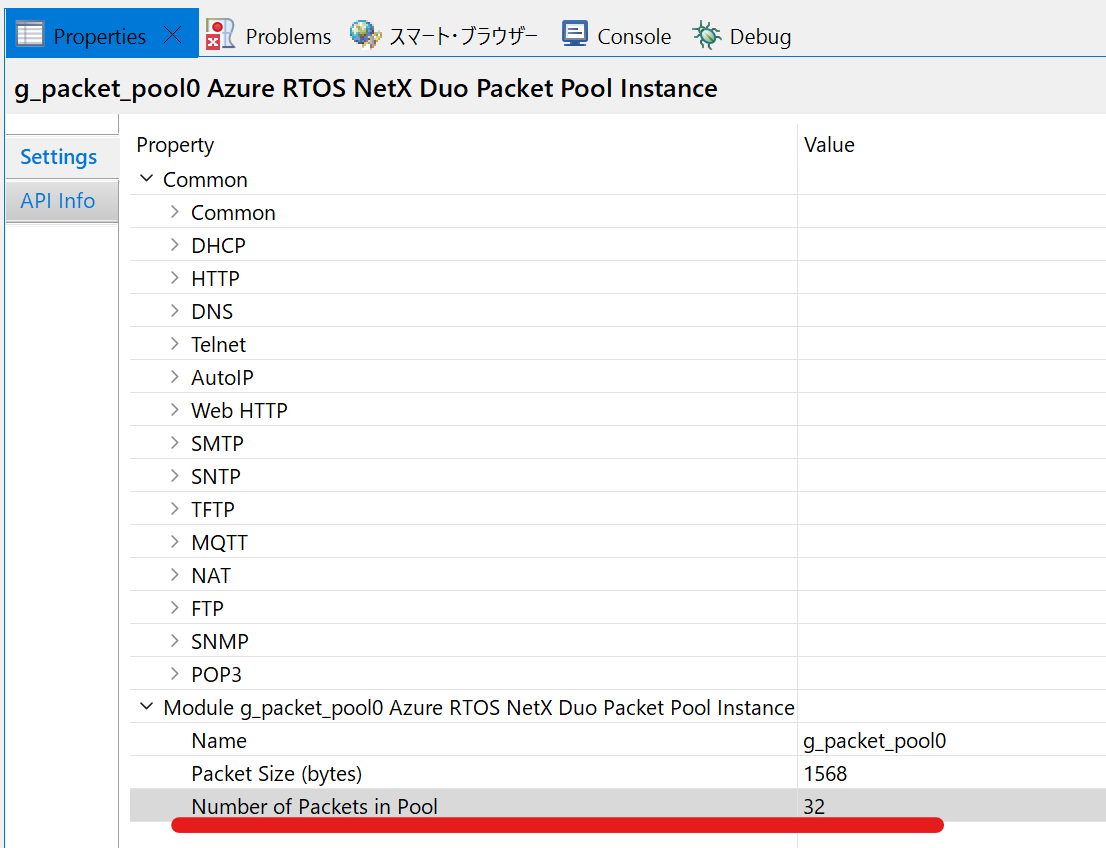This screenshot has height=848, width=1106.
Task: Collapse the Module g_packet_pool0 group
Action: (x=147, y=706)
